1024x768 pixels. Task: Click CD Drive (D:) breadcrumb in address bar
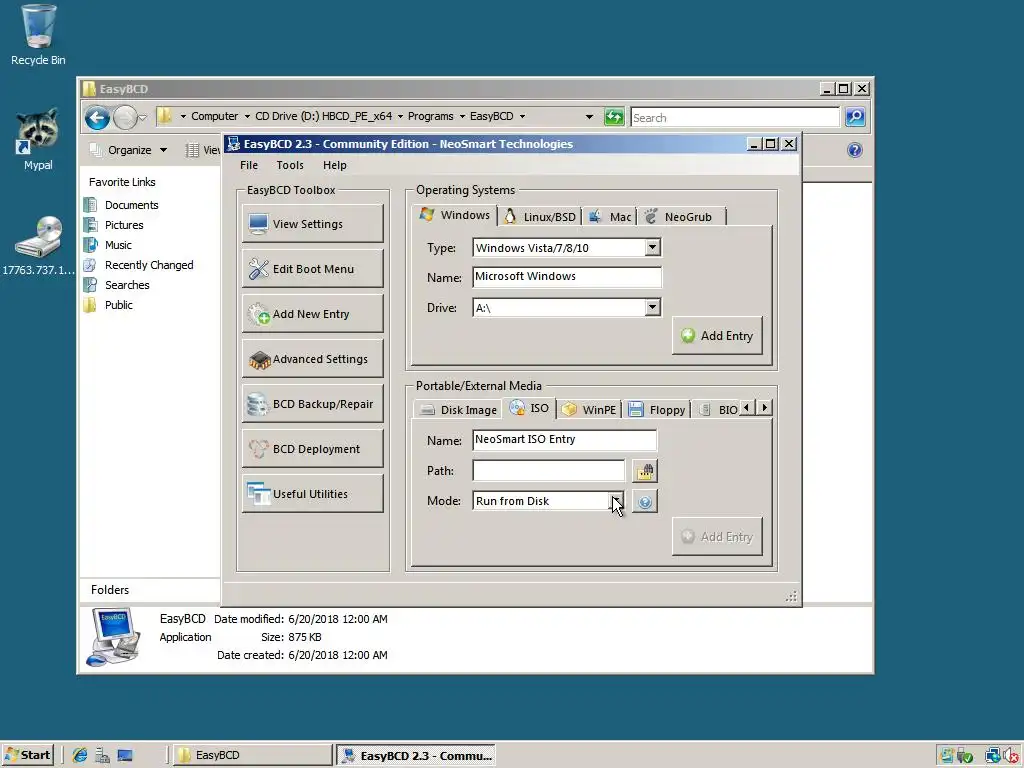click(323, 116)
